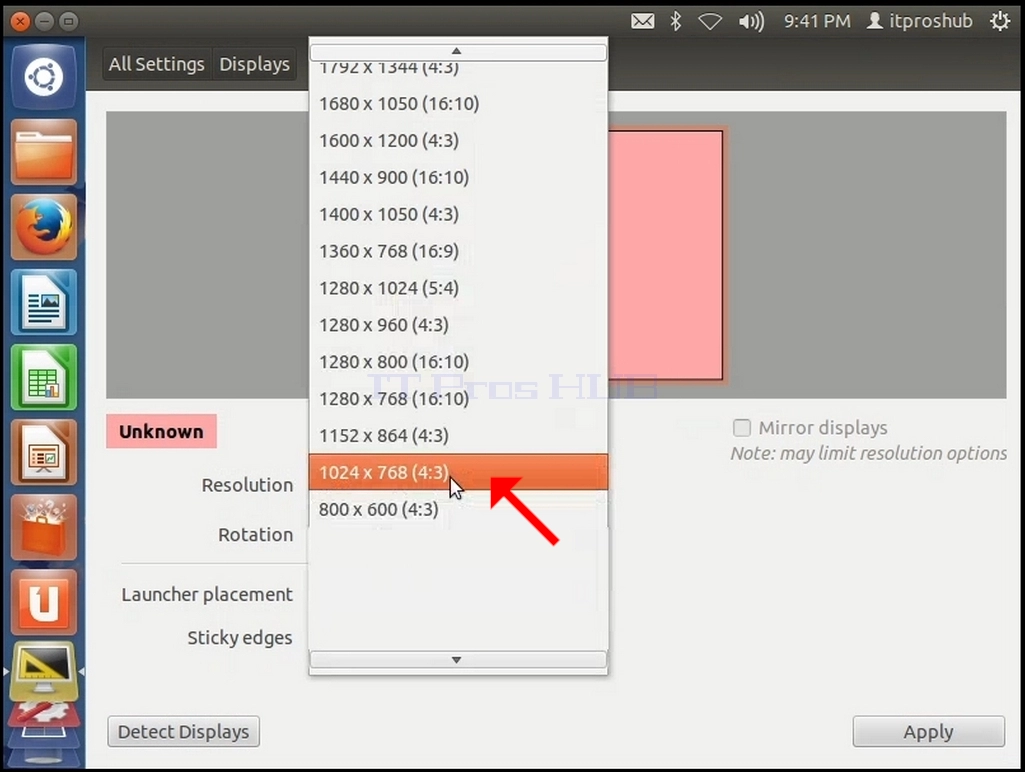The width and height of the screenshot is (1025, 772).
Task: Launch LibreOffice Writer
Action: click(x=44, y=302)
